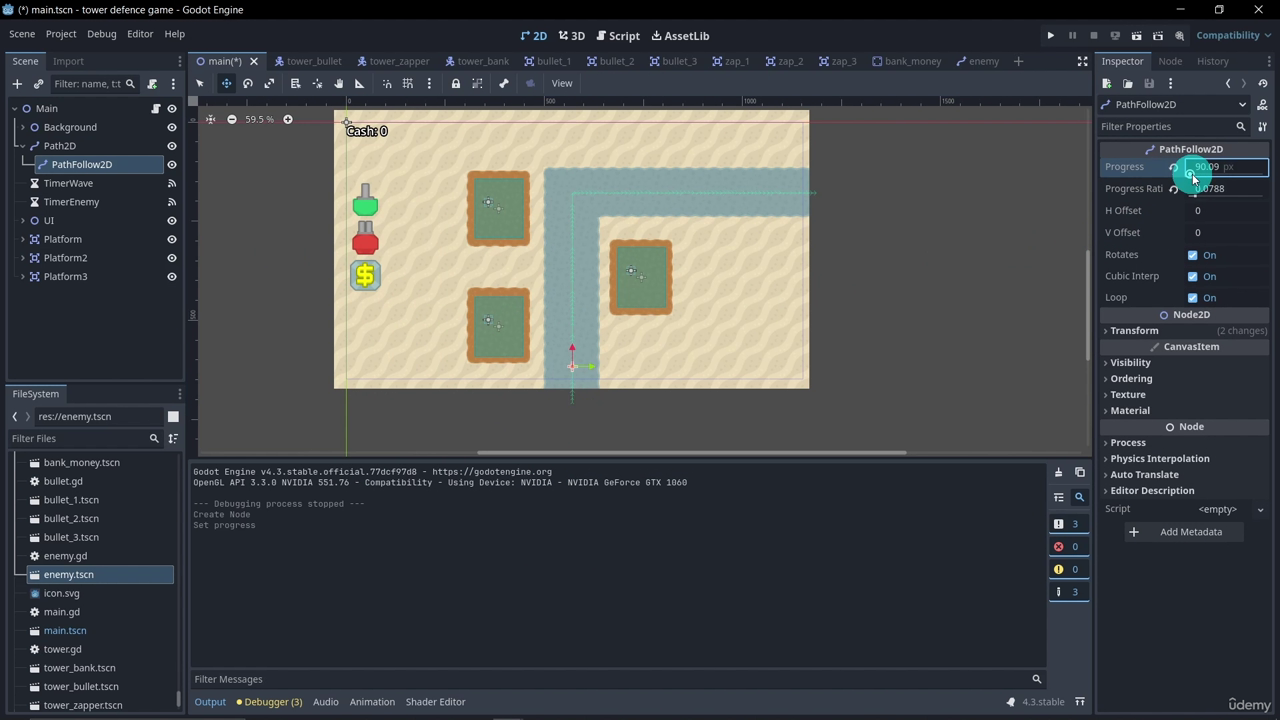Uncheck the Loop property
This screenshot has width=1280, height=720.
(1192, 298)
